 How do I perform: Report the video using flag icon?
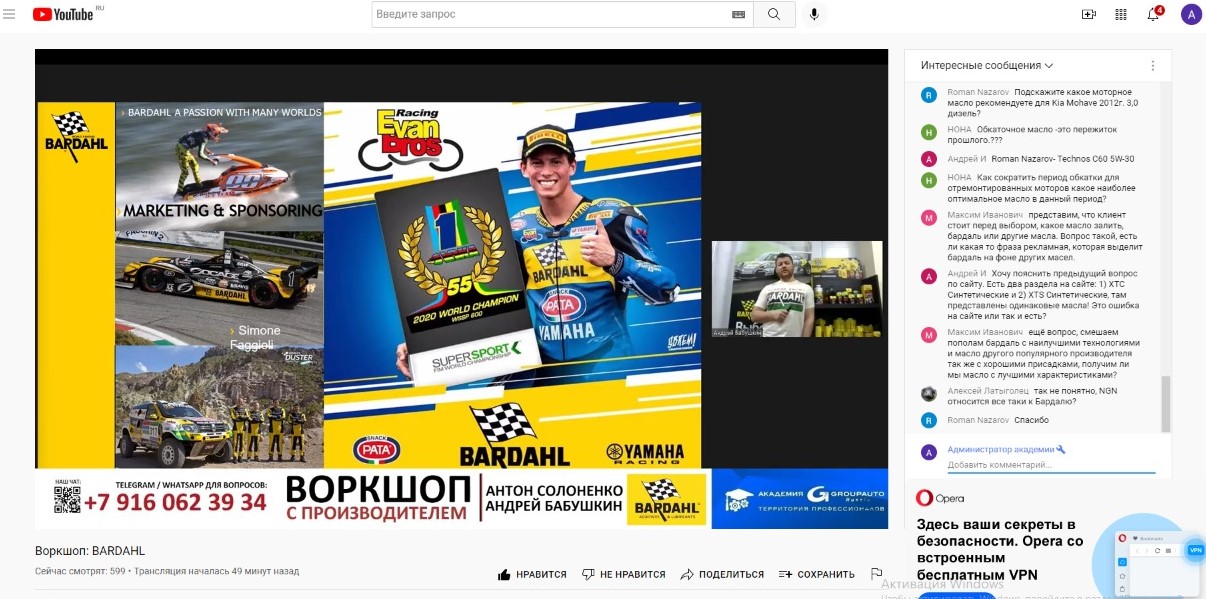pos(877,574)
